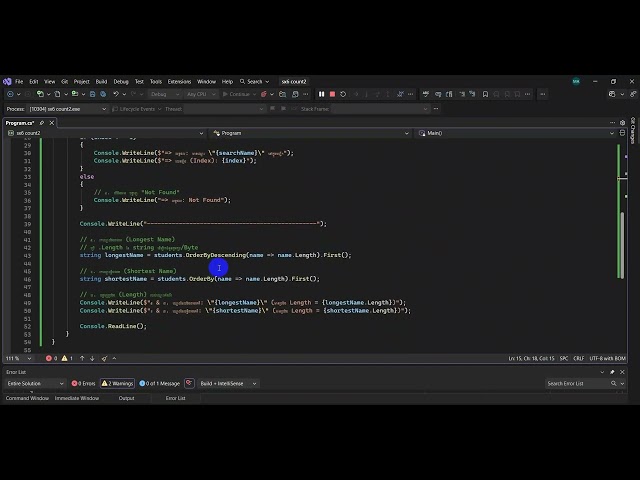Open the Extensions menu
The image size is (640, 480).
tap(179, 82)
